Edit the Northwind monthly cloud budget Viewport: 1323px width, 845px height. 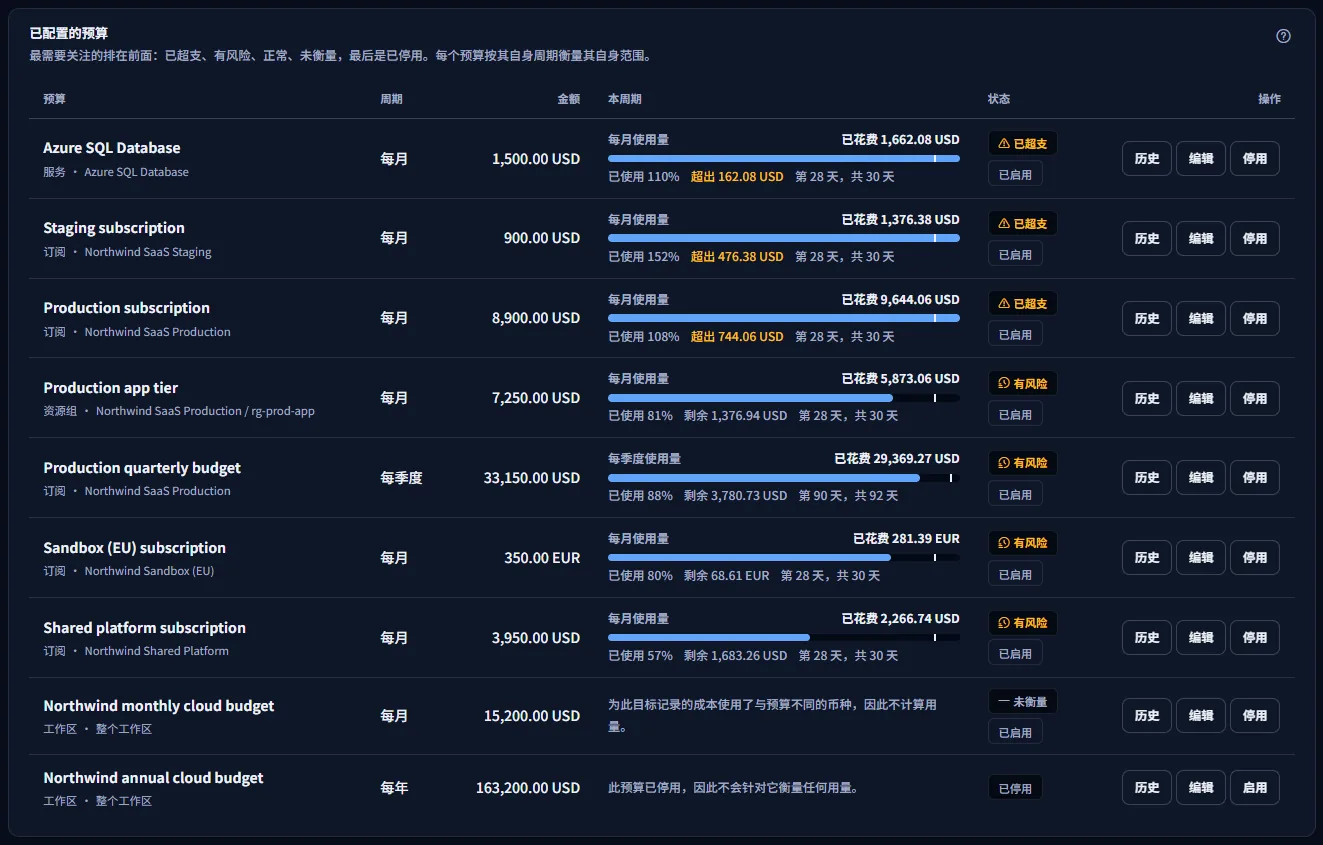tap(1201, 716)
